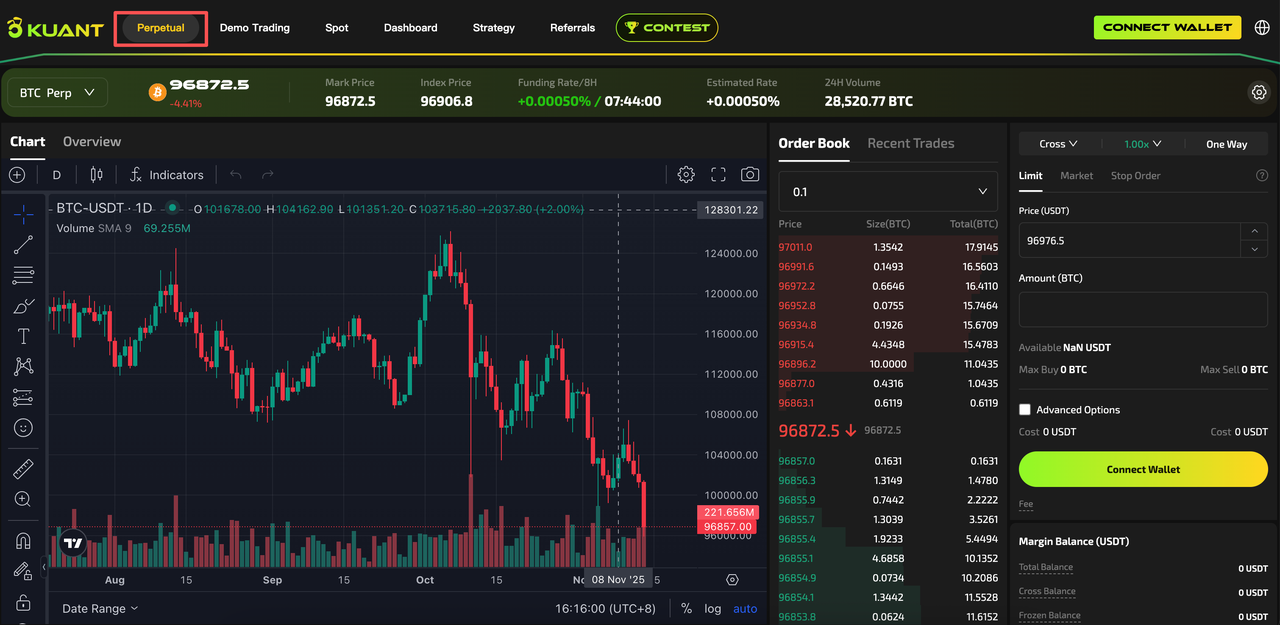This screenshot has height=625, width=1280.
Task: Click the help question mark icon near Stop Order
Action: [x=1262, y=176]
